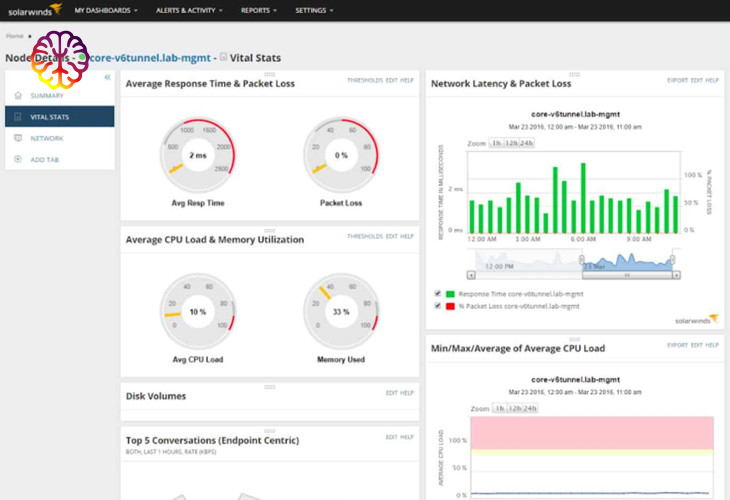Open the Alerts & Activity dropdown menu
This screenshot has width=730, height=500.
[x=189, y=10]
